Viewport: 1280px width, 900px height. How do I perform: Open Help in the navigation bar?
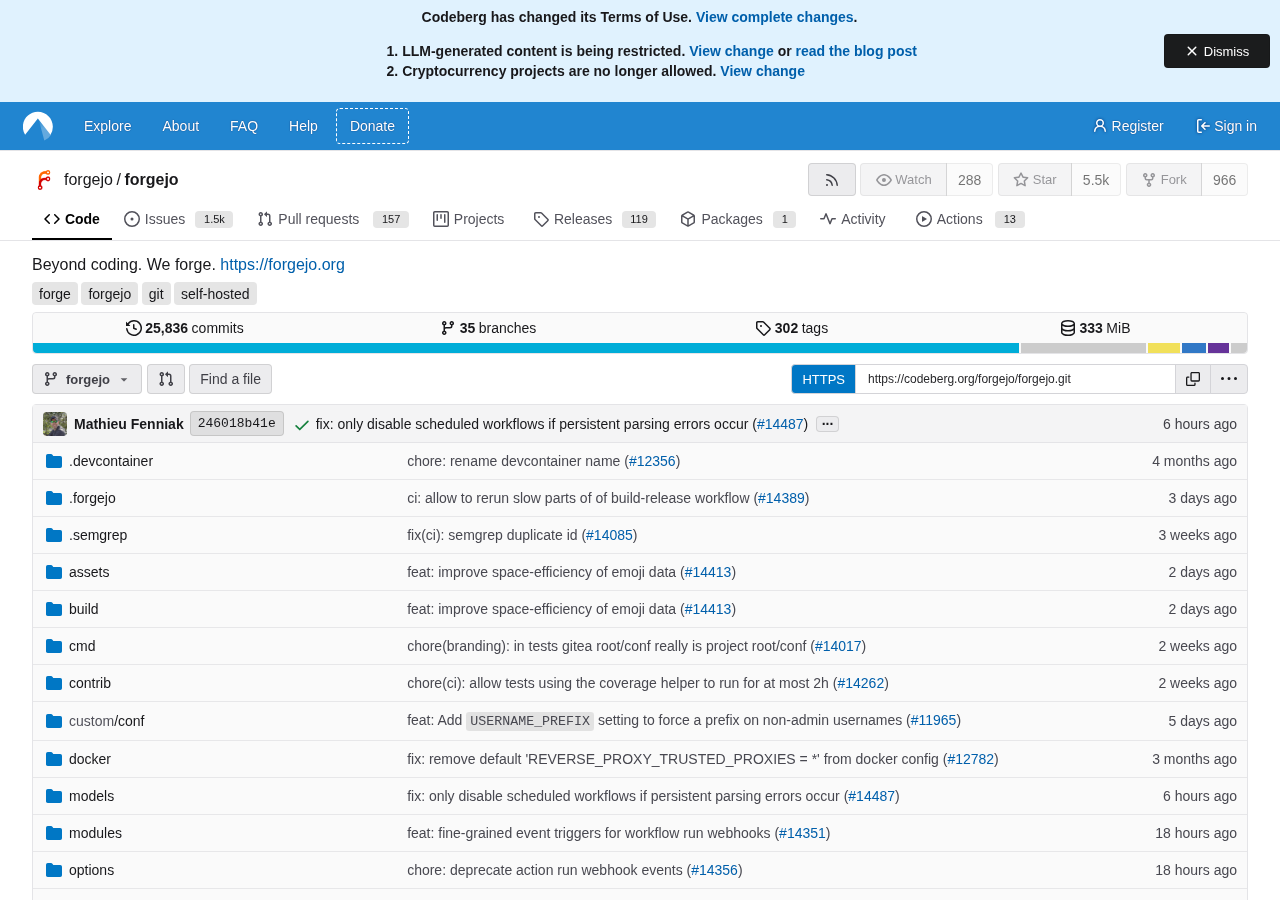(x=303, y=126)
